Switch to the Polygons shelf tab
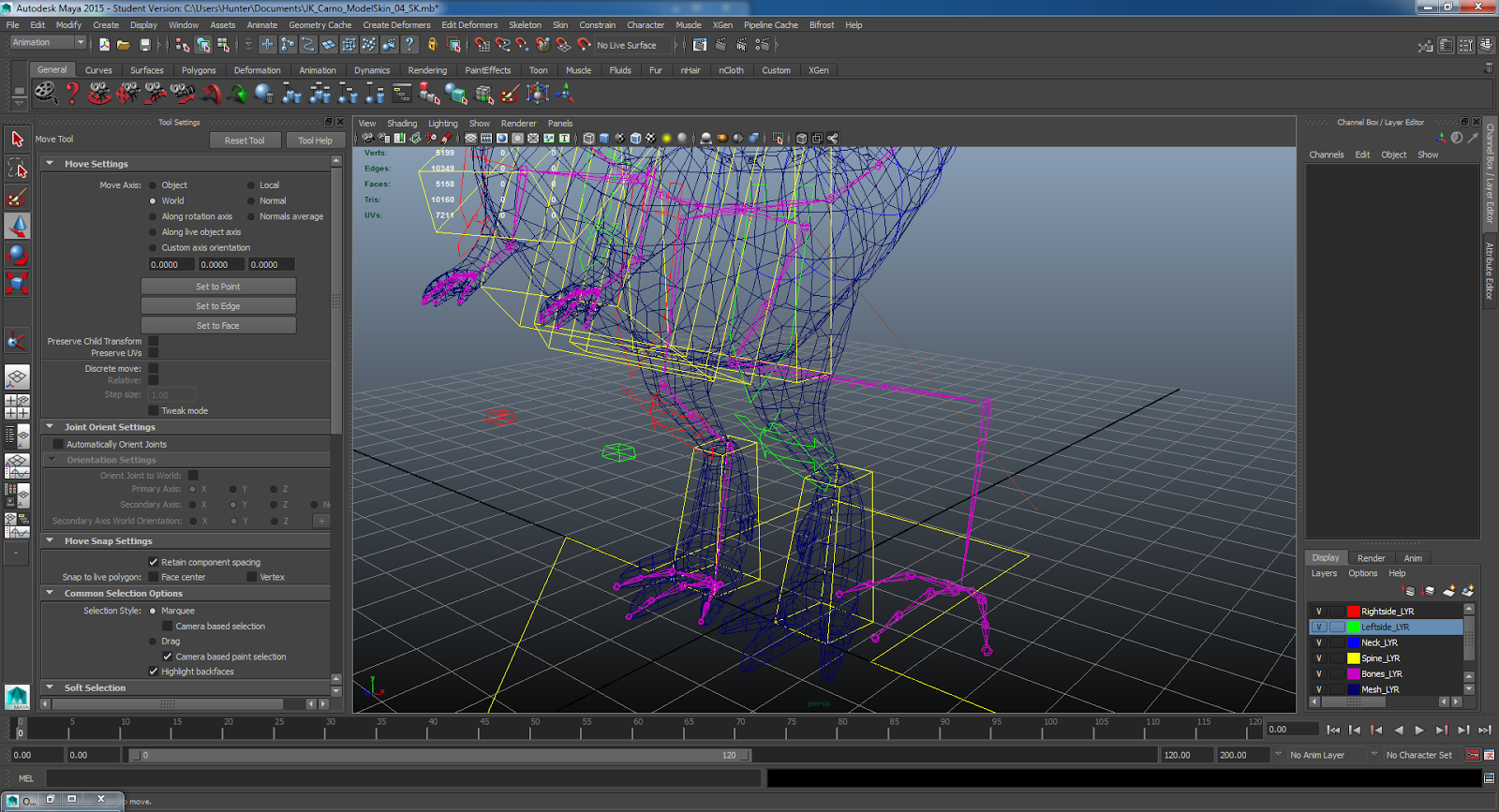Image resolution: width=1499 pixels, height=812 pixels. coord(199,70)
